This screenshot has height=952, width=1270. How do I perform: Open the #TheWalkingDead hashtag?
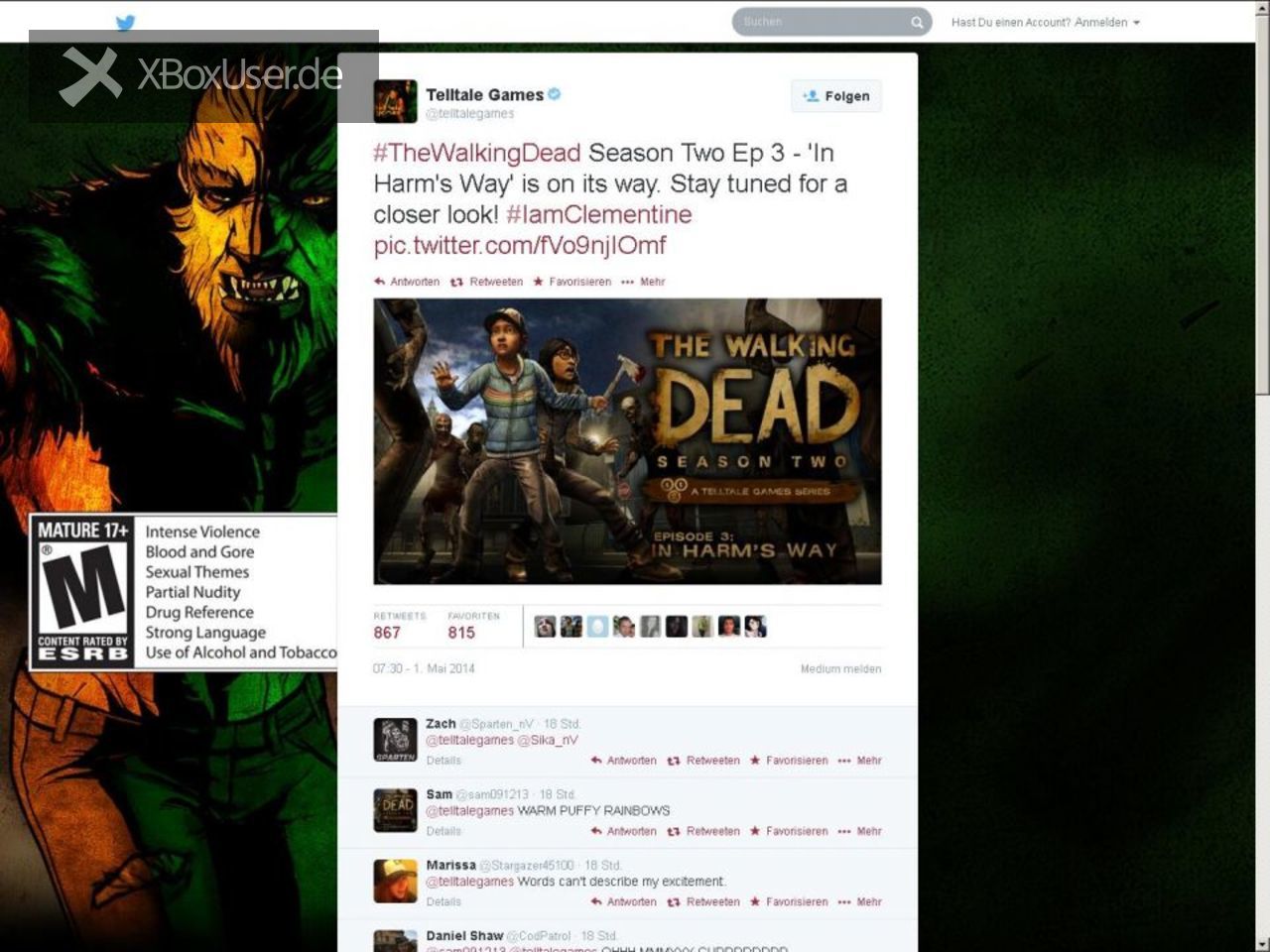point(477,153)
